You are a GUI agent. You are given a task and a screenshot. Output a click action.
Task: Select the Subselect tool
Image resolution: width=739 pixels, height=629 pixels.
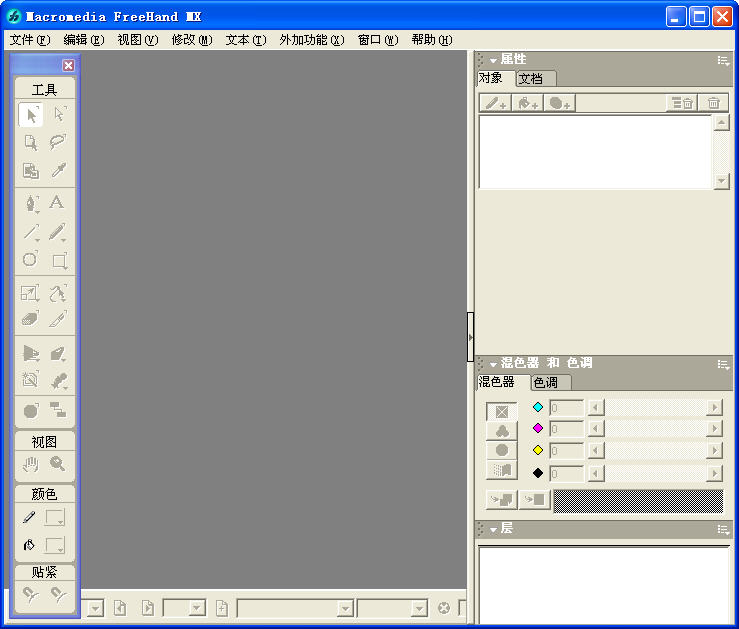point(58,114)
